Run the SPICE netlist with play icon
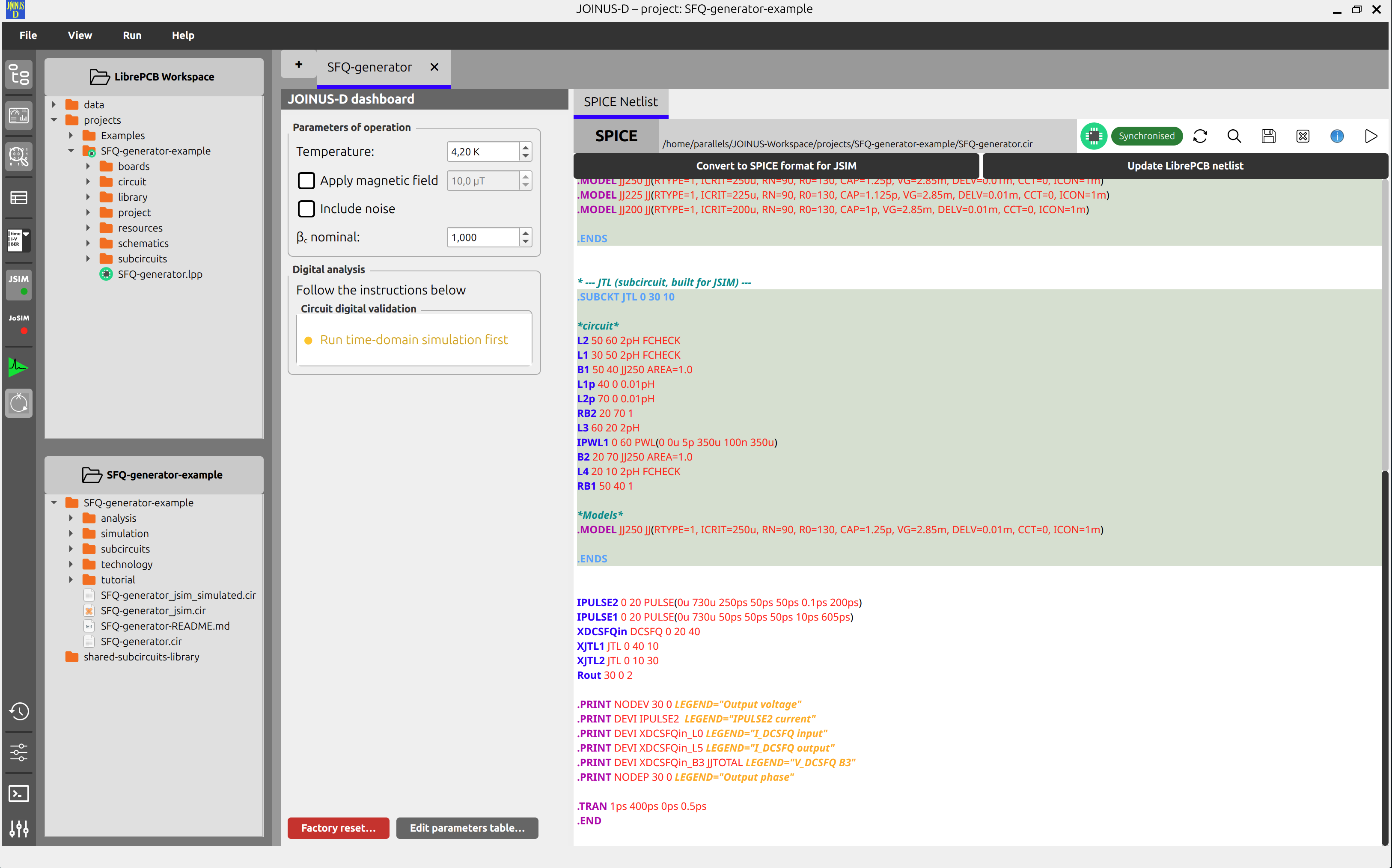Viewport: 1392px width, 868px height. coord(1371,136)
